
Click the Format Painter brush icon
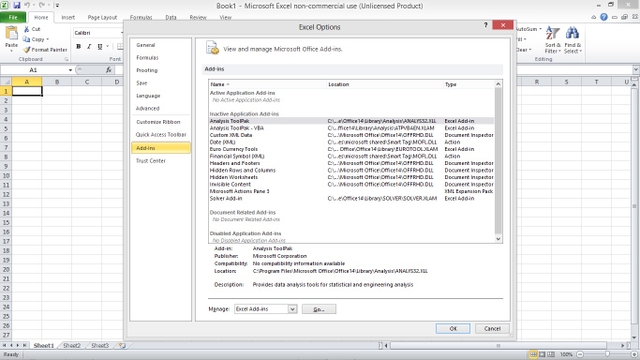coord(27,49)
